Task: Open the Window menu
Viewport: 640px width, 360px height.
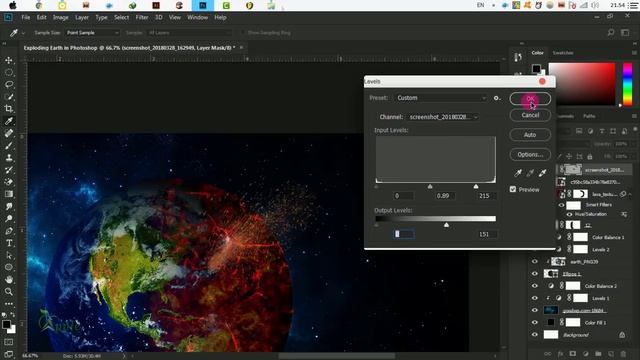Action: [198, 18]
